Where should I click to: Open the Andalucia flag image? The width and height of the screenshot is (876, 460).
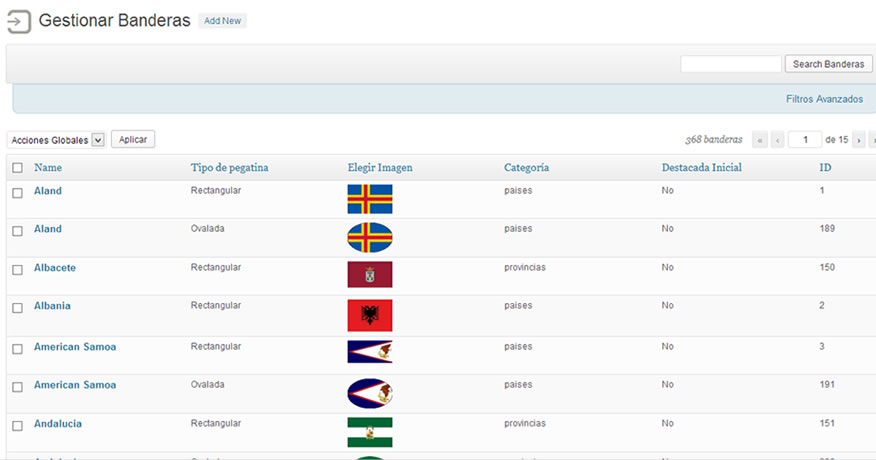[370, 432]
